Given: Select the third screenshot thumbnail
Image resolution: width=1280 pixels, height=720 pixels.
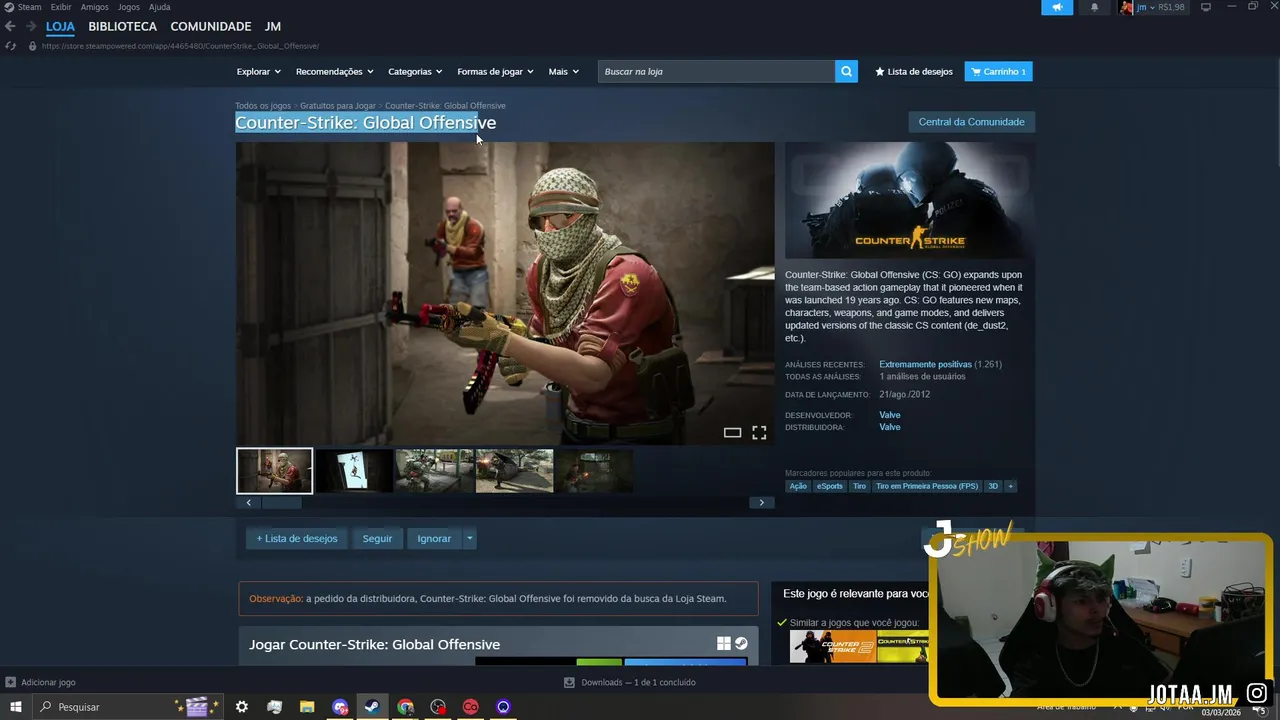Looking at the screenshot, I should (434, 470).
